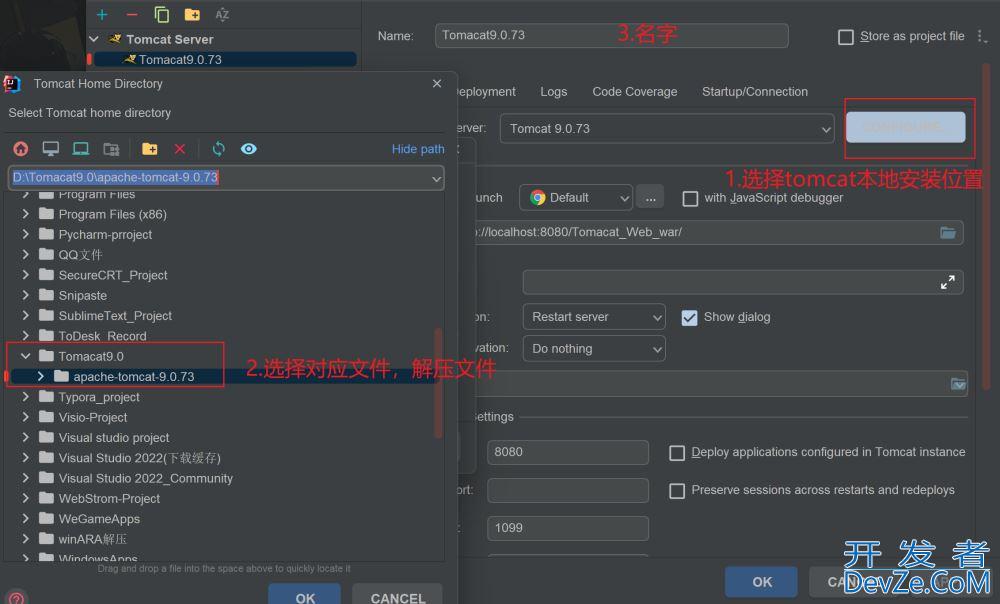This screenshot has width=1000, height=604.
Task: Click the HTTP port 8080 field
Action: pos(568,452)
